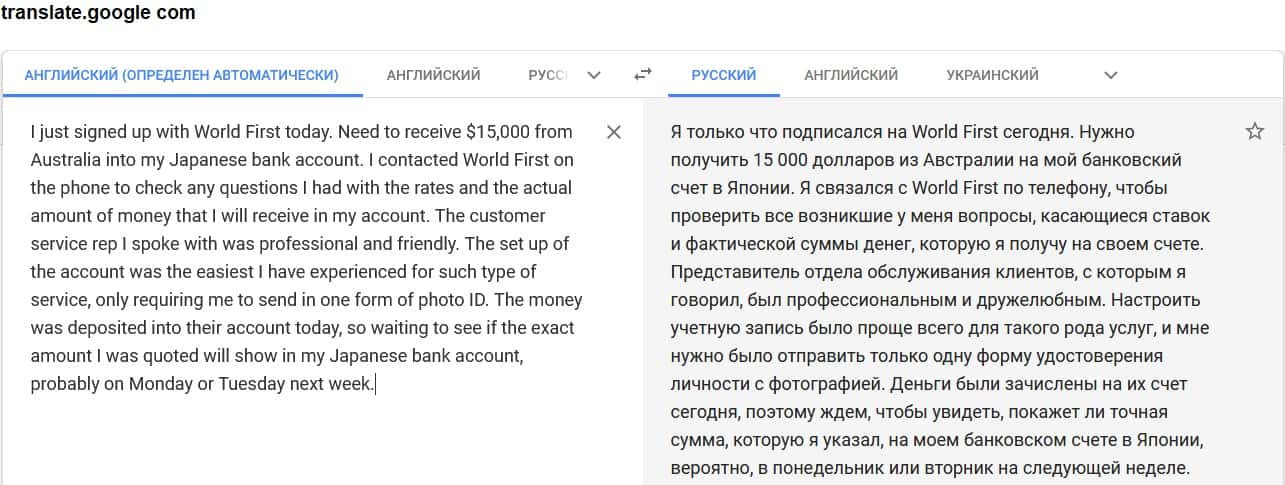
Task: Clear the source text with X
Action: [614, 132]
